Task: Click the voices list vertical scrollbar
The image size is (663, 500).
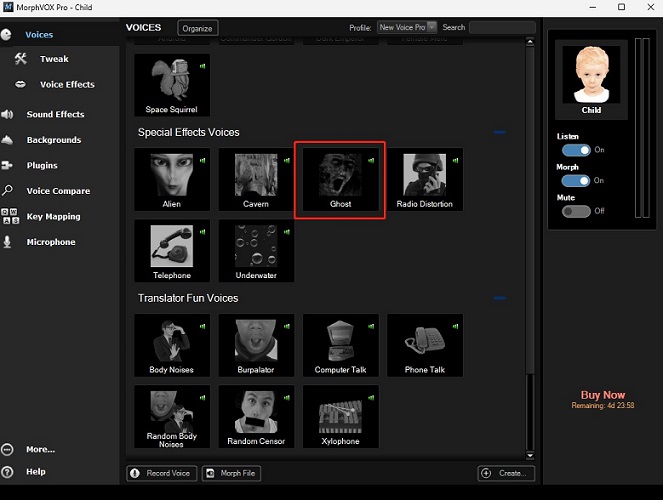Action: 531,250
